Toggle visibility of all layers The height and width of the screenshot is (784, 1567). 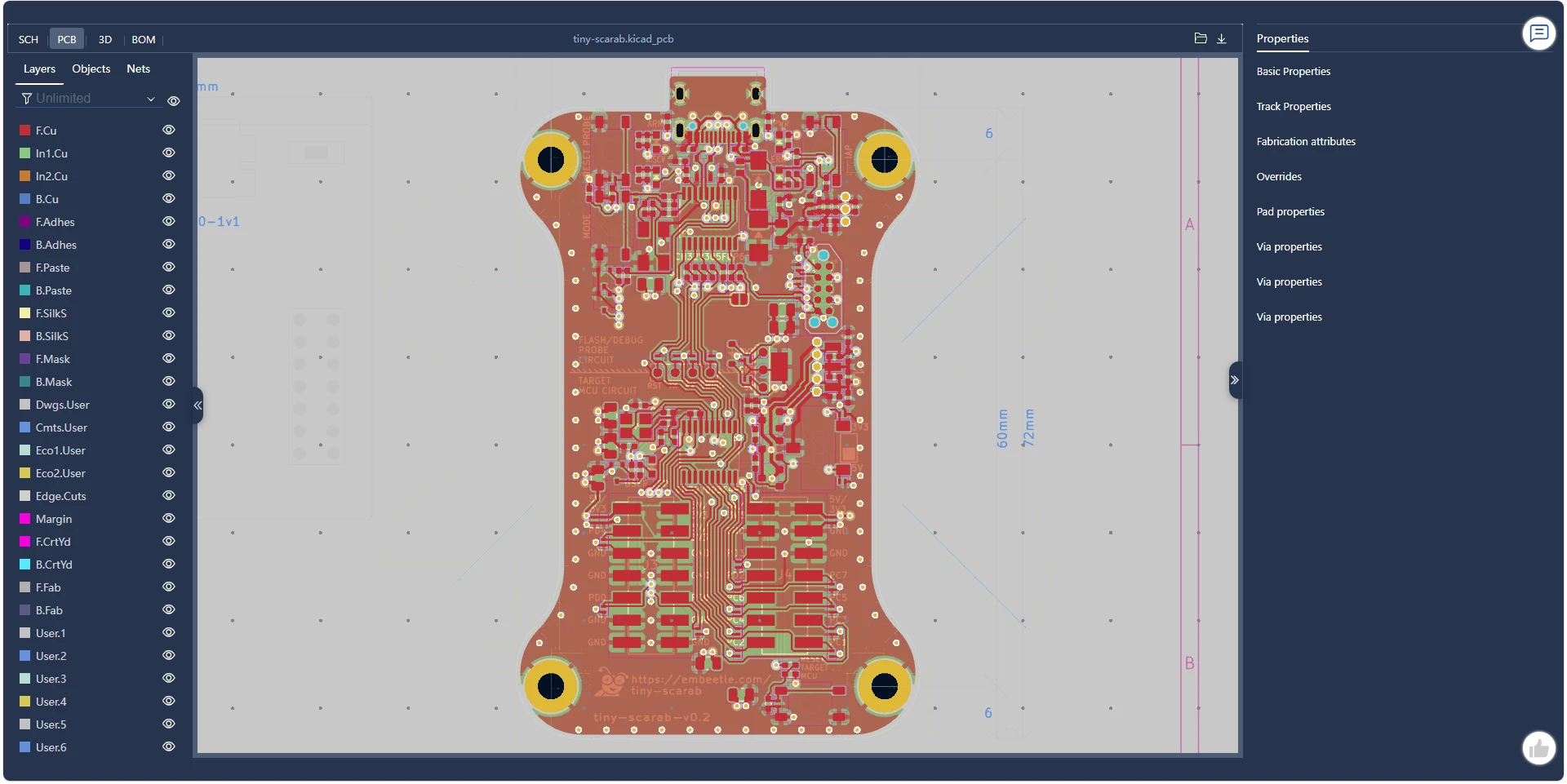(x=174, y=101)
